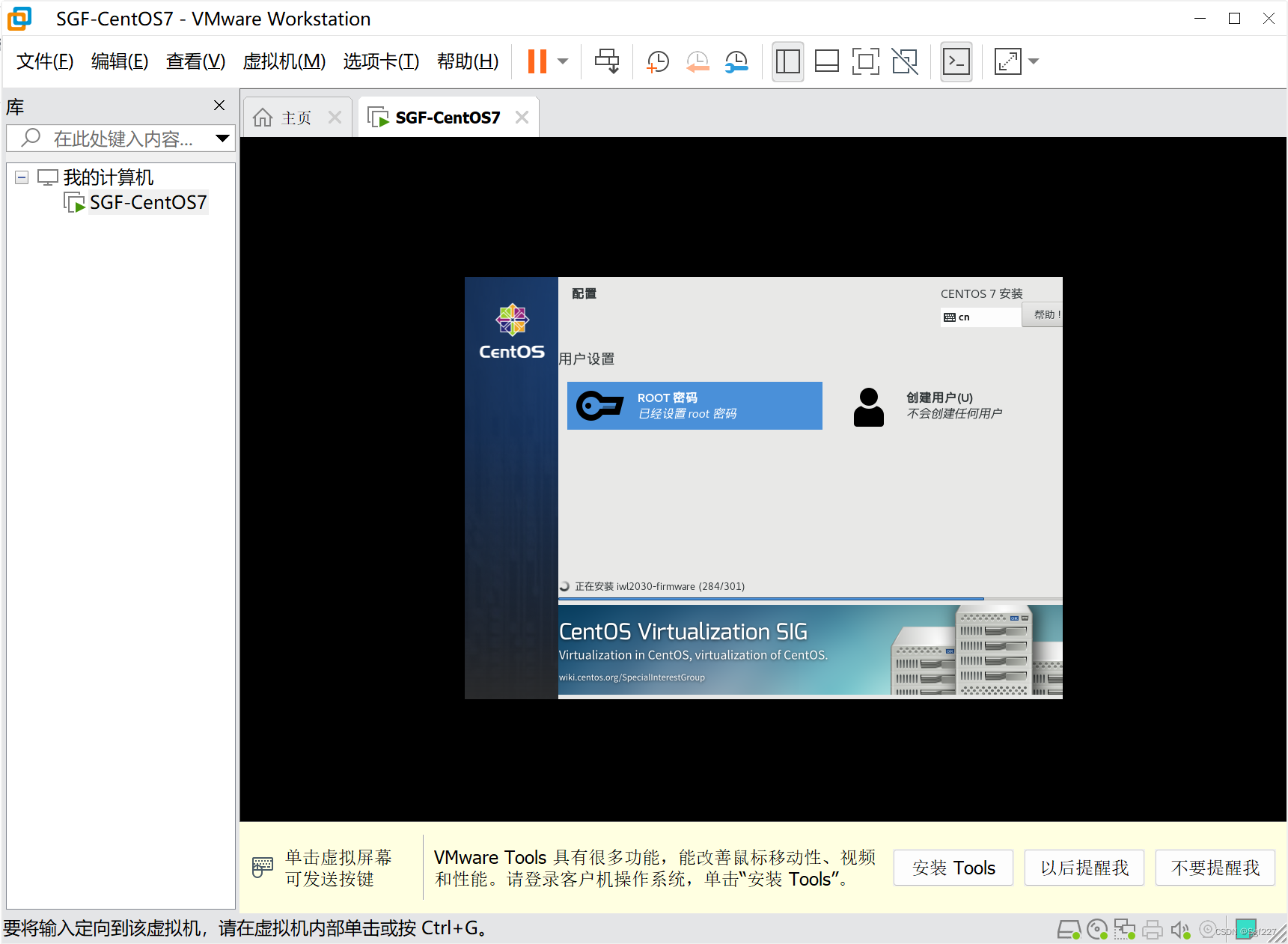Click the 'CentOS Virtualization SIG' banner title

683,632
